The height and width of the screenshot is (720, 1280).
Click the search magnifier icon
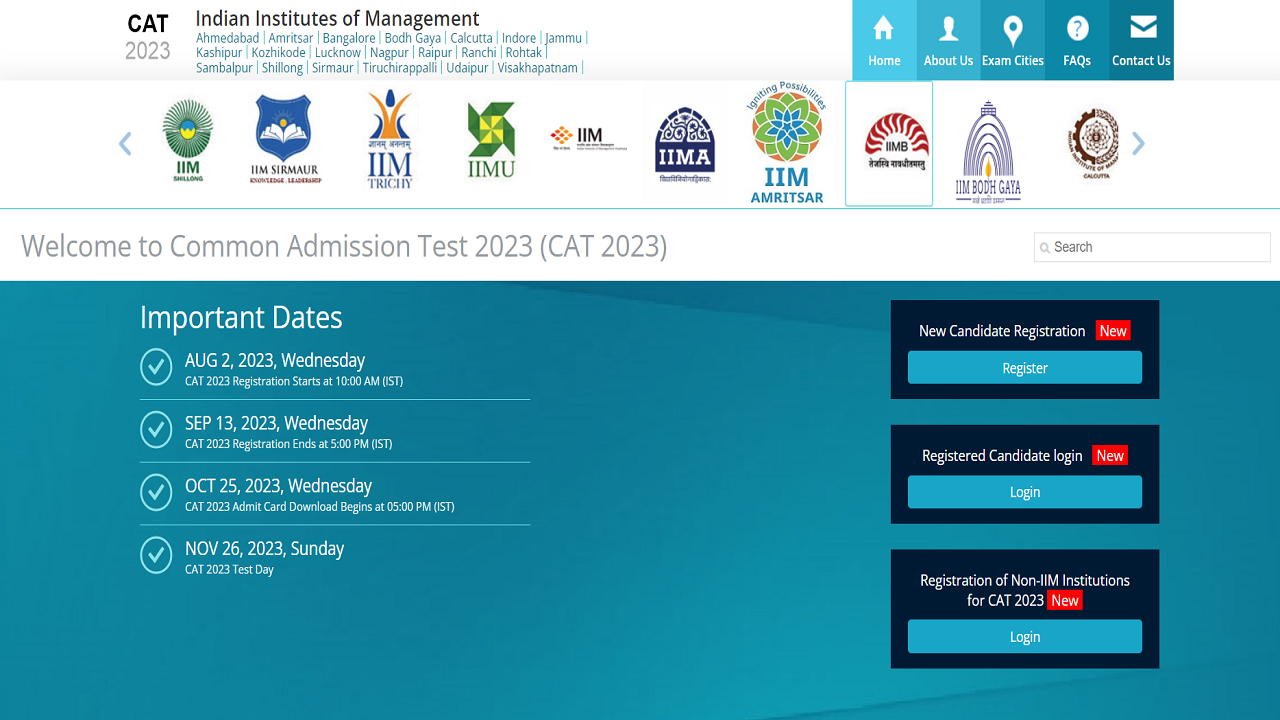(x=1046, y=247)
